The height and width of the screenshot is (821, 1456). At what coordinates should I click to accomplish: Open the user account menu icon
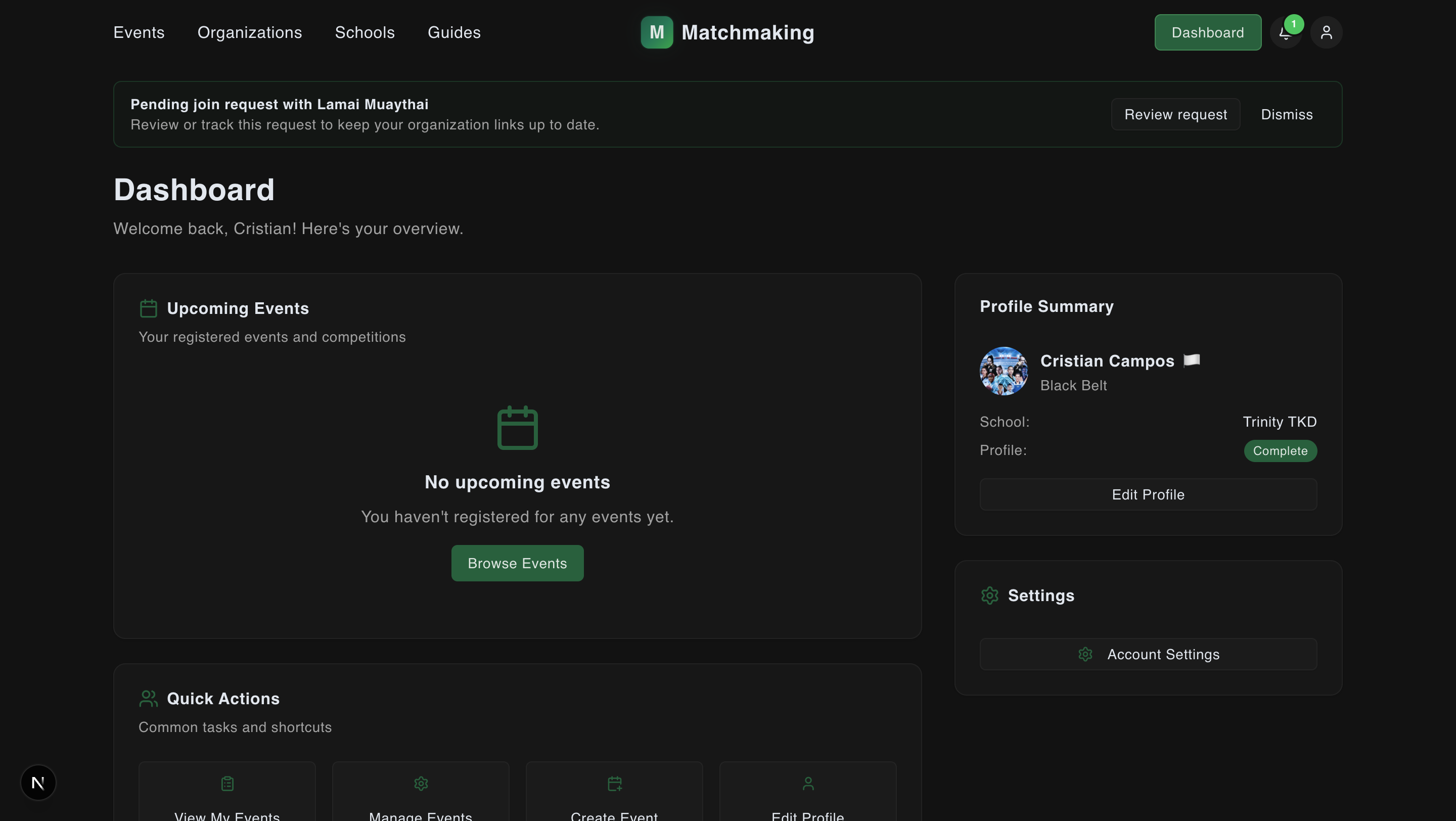[1326, 33]
